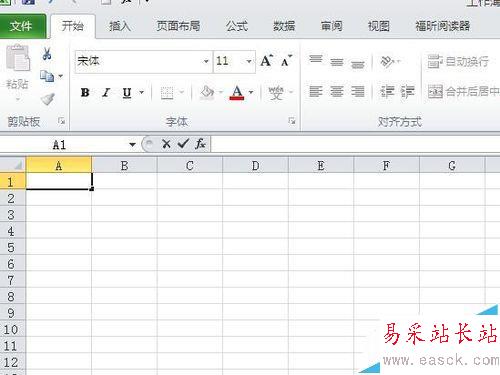
Task: Cancel formula entry X button
Action: pos(166,144)
